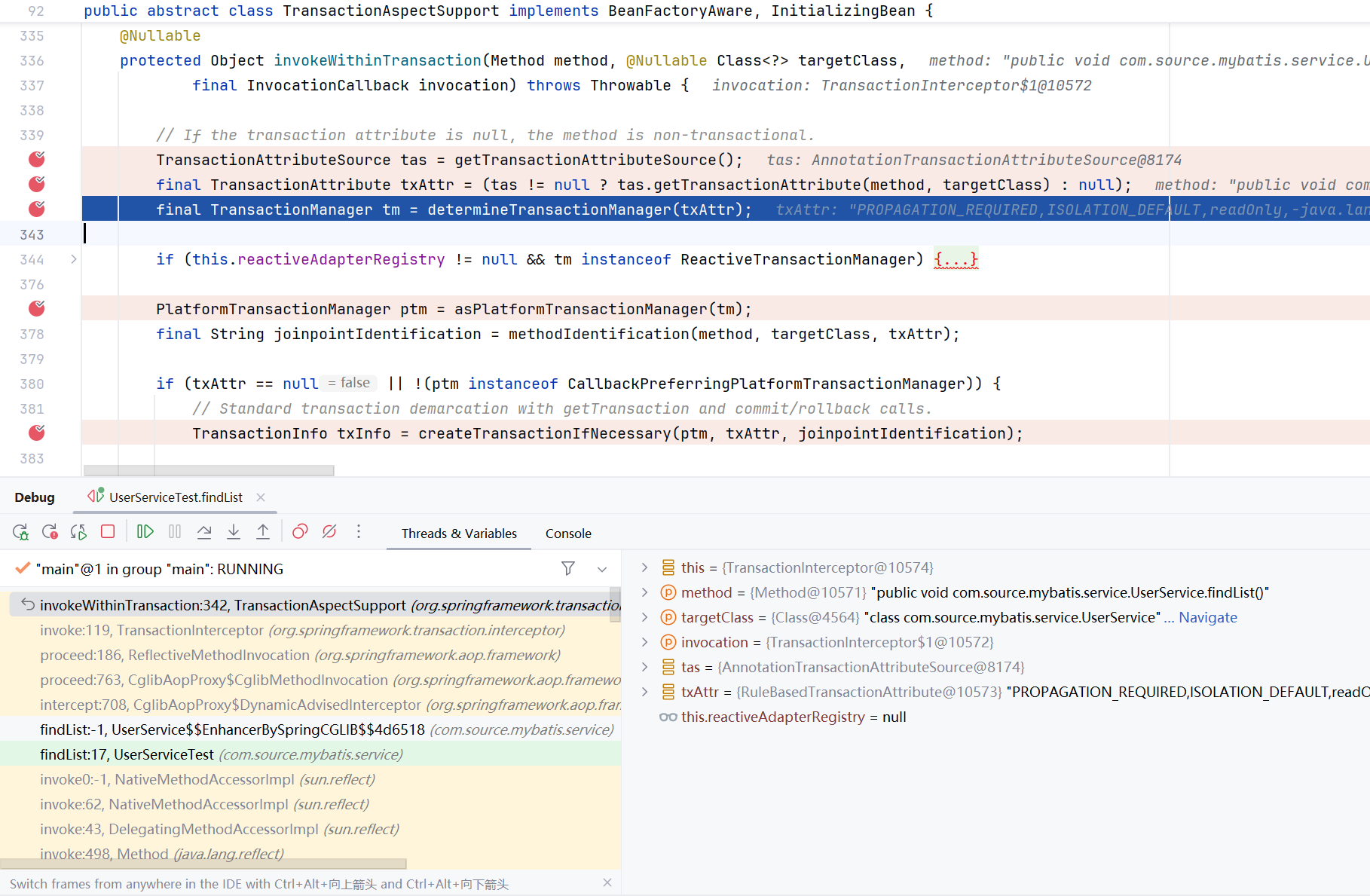The height and width of the screenshot is (896, 1370).
Task: Click the Navigate link for targetClass
Action: coord(1207,617)
